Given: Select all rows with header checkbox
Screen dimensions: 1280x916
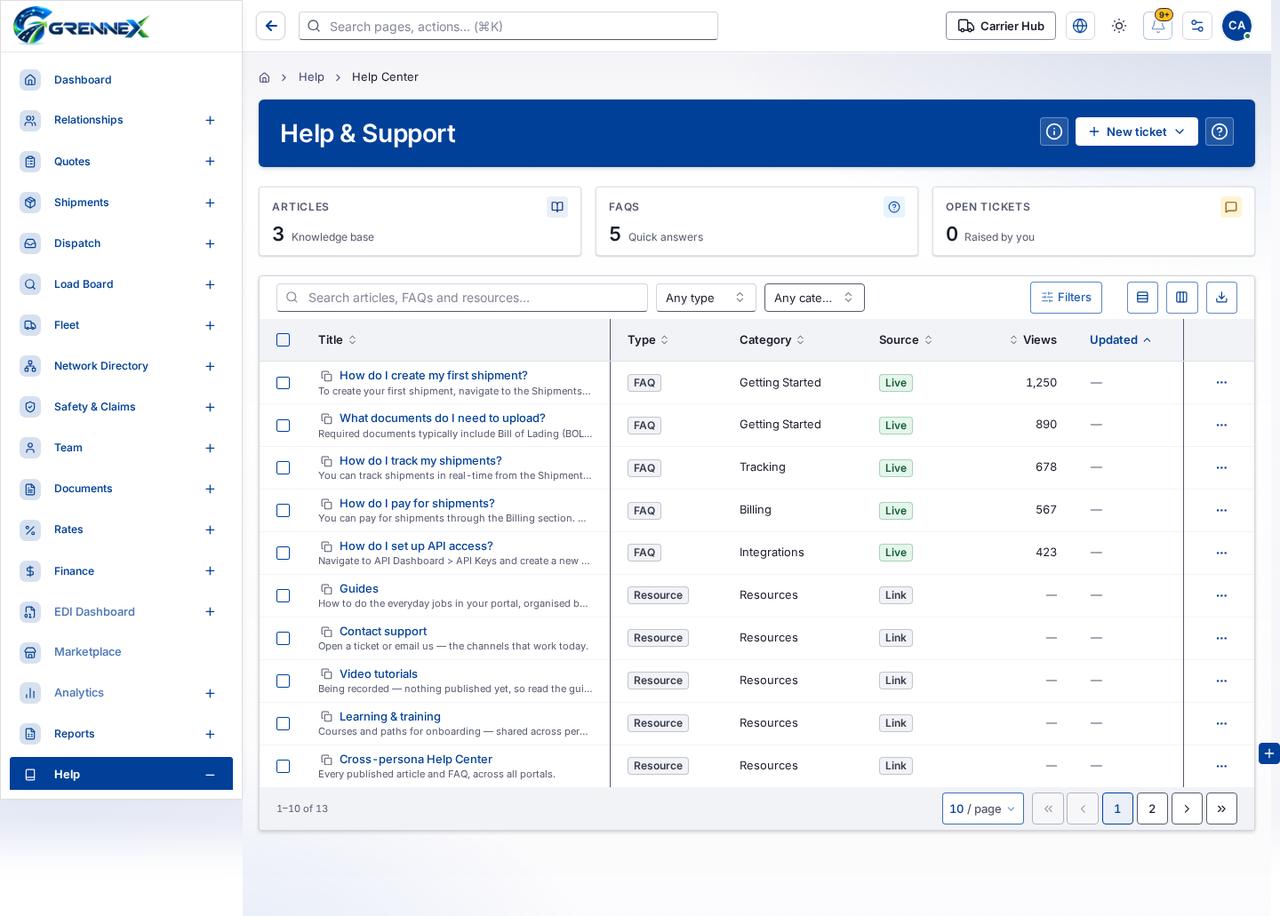Looking at the screenshot, I should click(x=283, y=340).
